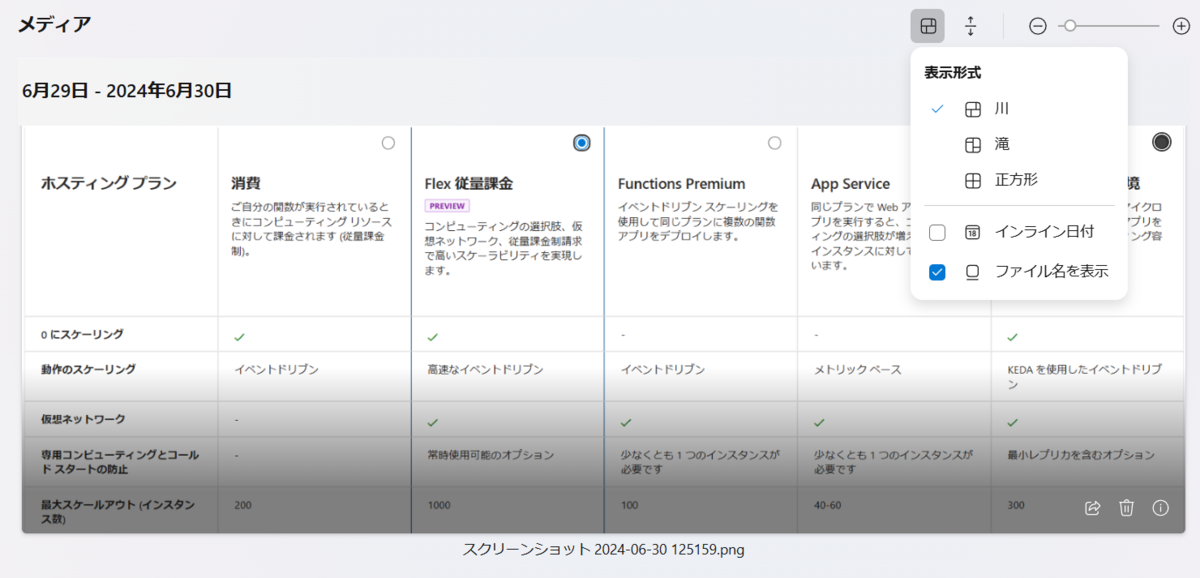The image size is (1200, 578).
Task: Click the calendar icon beside インライン日付
Action: tap(972, 232)
